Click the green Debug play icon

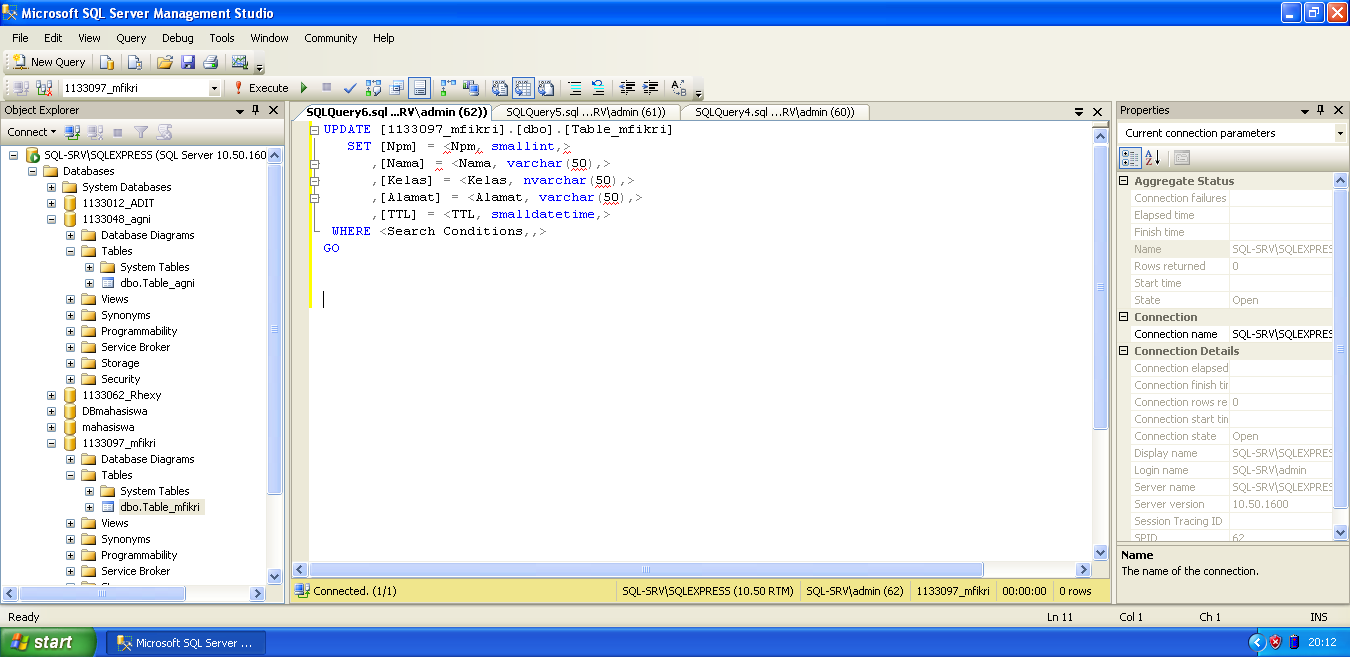304,88
